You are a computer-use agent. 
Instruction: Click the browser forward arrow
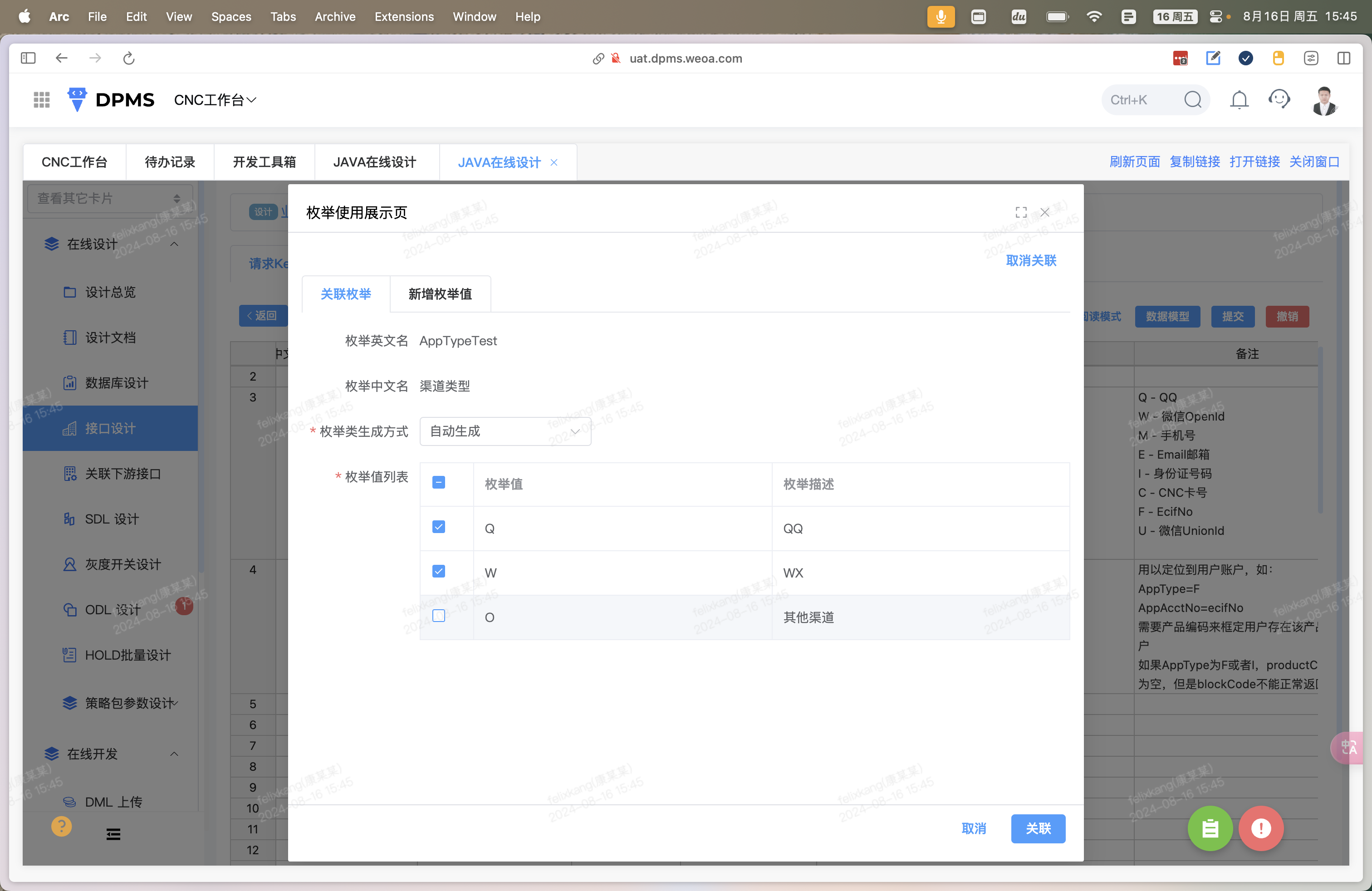click(x=95, y=58)
